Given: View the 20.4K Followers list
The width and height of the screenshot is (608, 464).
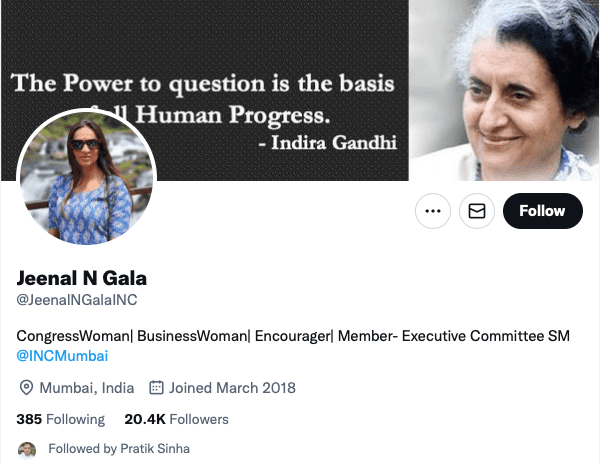Looking at the screenshot, I should coord(176,419).
